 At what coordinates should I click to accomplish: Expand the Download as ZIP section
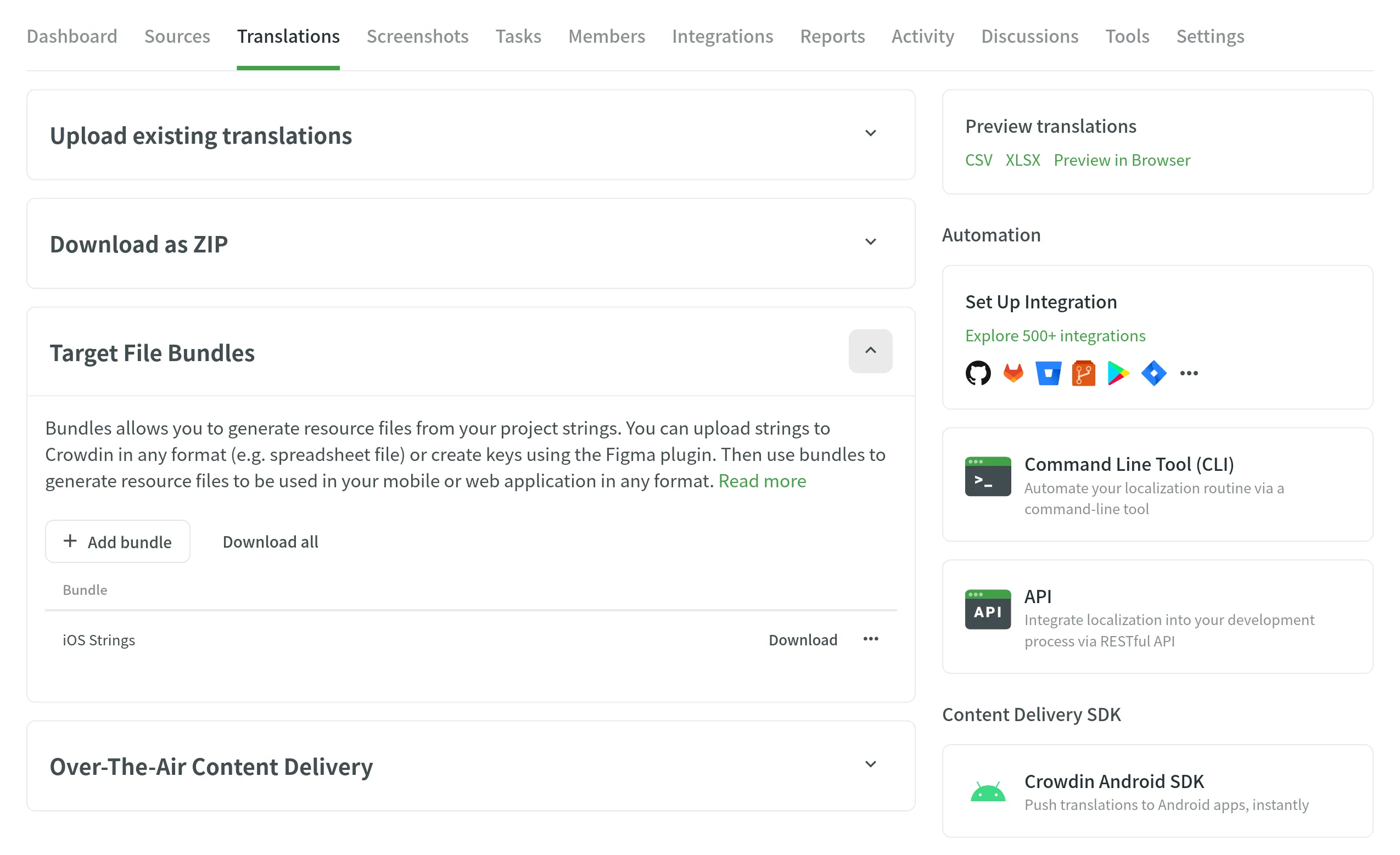coord(870,242)
